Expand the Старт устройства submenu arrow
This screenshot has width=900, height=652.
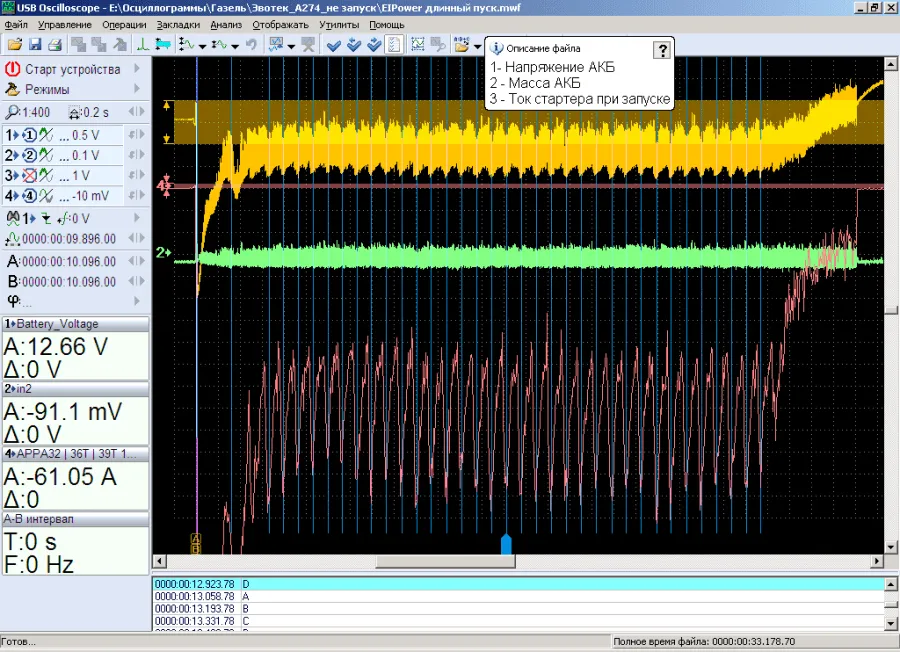click(x=137, y=68)
